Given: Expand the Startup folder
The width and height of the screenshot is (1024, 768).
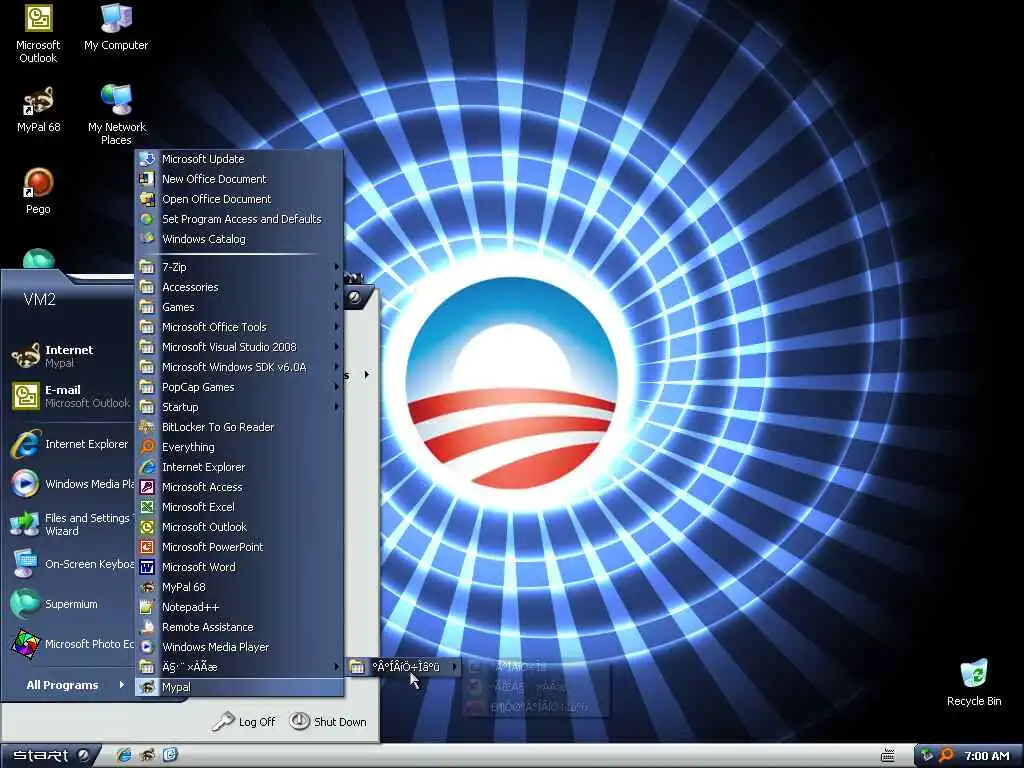Looking at the screenshot, I should tap(239, 408).
